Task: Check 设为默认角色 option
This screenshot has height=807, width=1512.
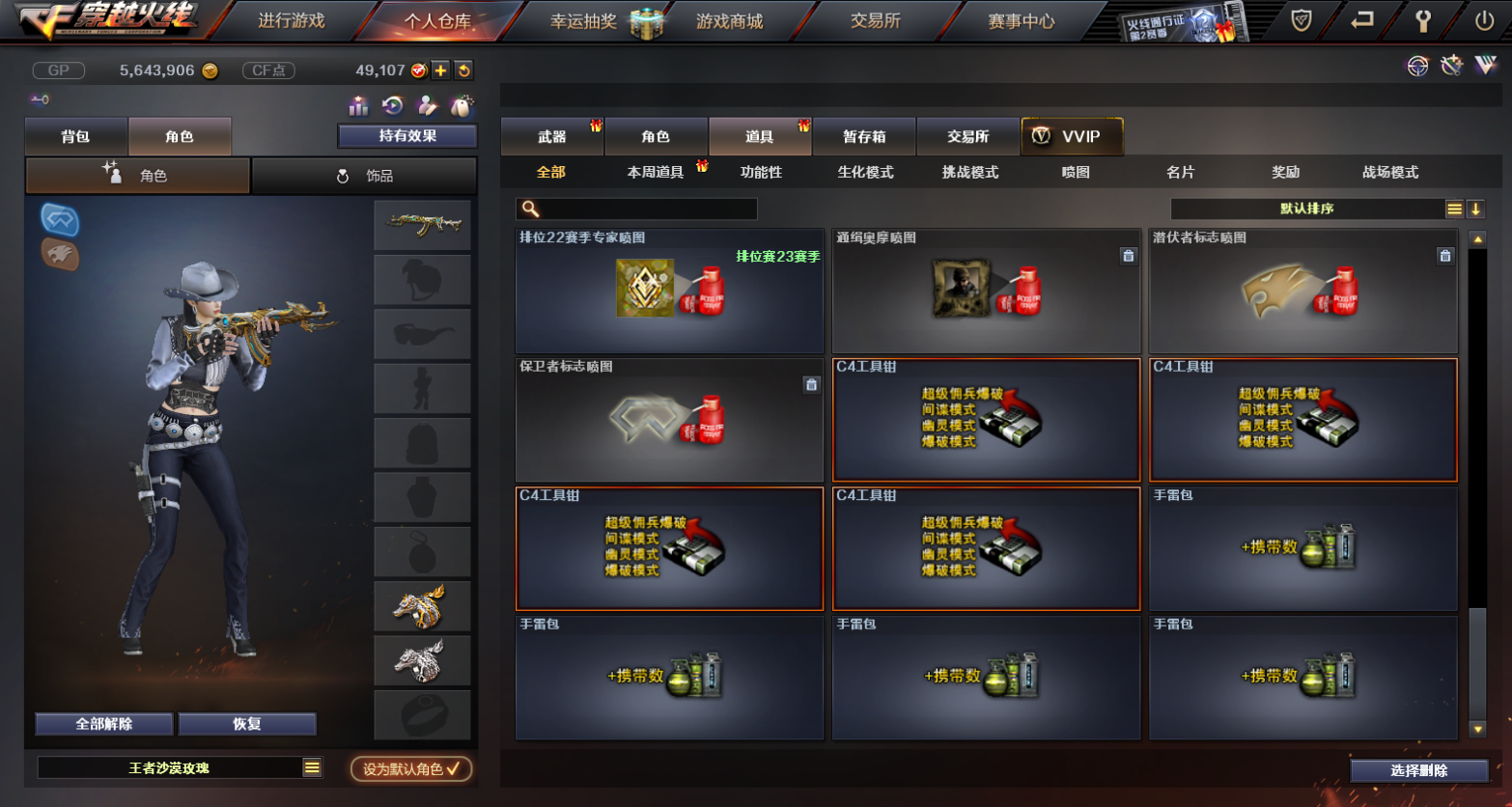Action: 411,768
